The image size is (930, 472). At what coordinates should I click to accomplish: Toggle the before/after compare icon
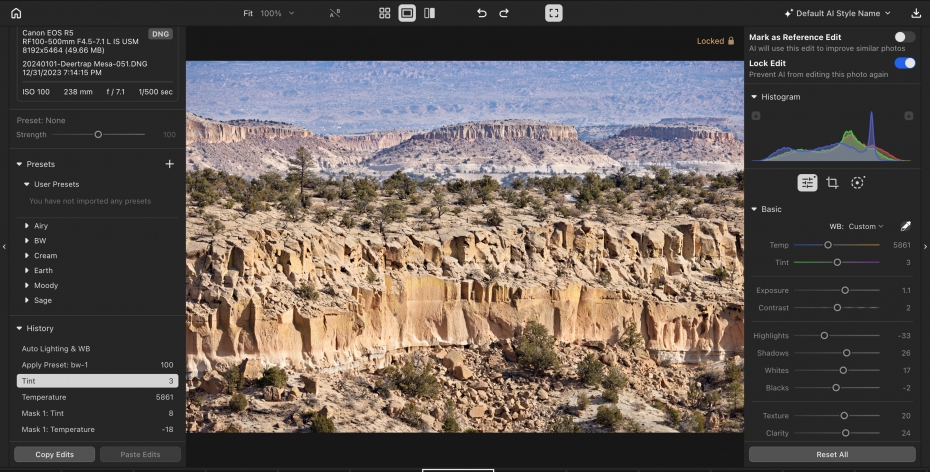pyautogui.click(x=335, y=13)
